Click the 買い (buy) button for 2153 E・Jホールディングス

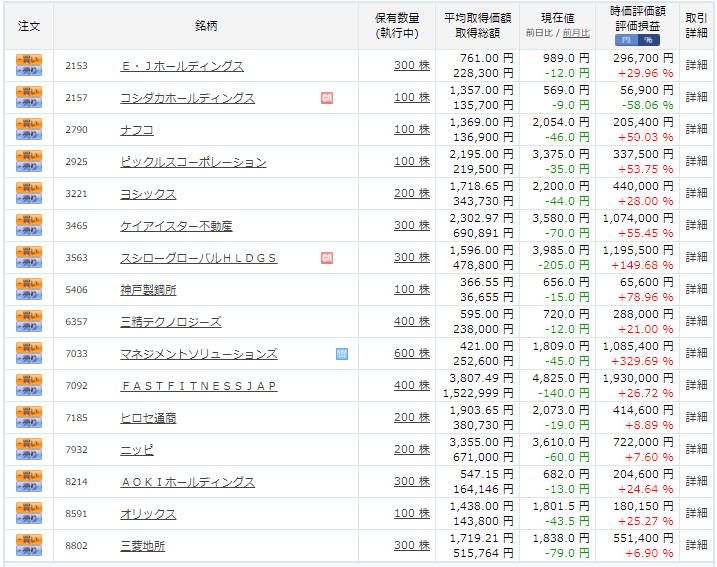click(x=29, y=60)
